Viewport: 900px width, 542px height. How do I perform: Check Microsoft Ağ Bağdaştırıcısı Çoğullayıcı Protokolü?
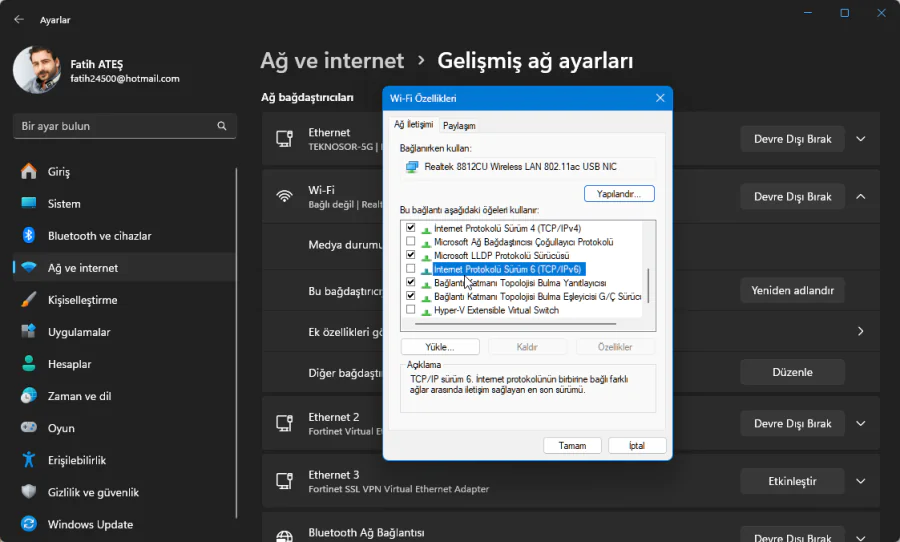click(x=410, y=241)
